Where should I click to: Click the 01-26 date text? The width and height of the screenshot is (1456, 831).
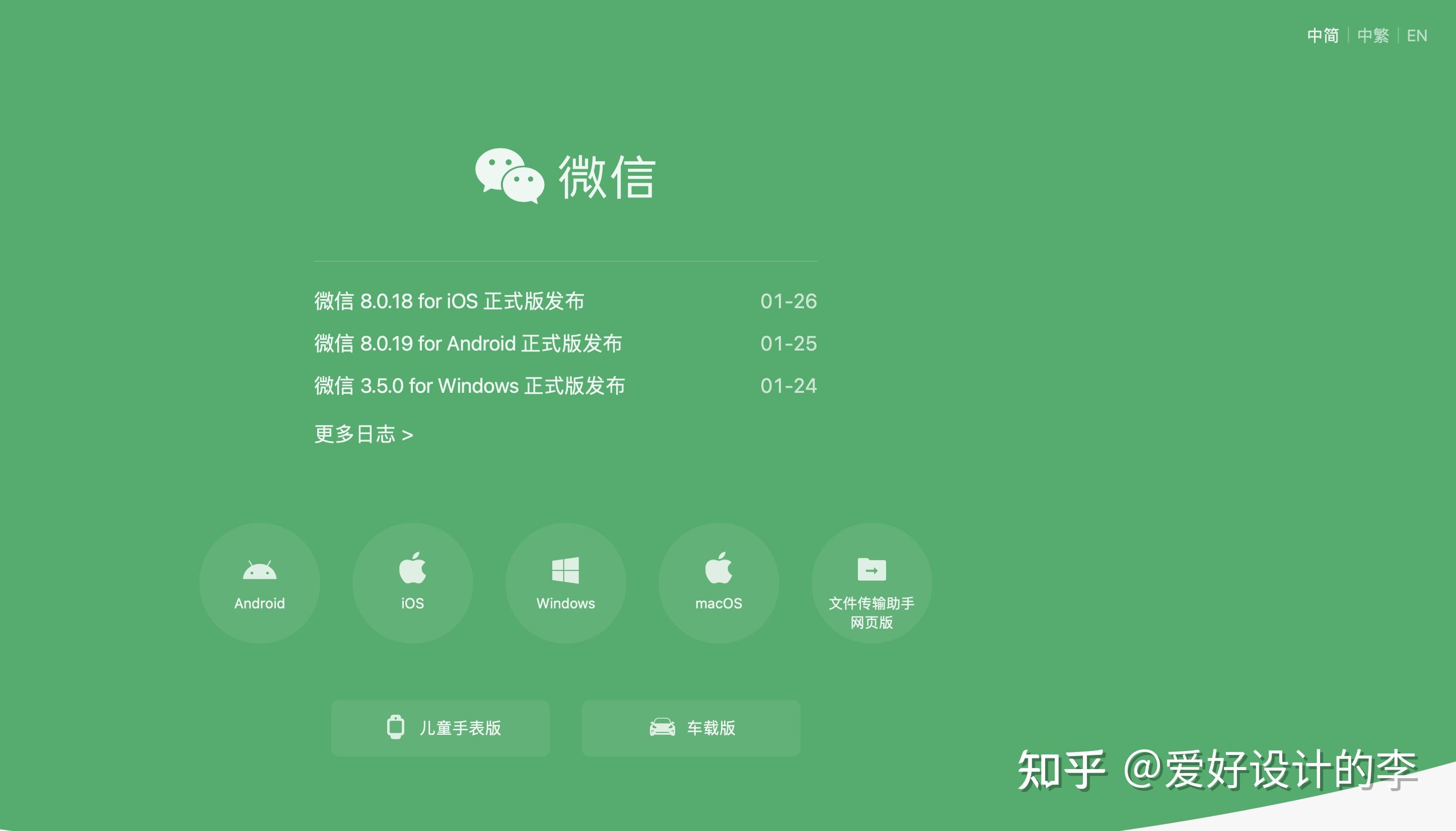(x=788, y=301)
